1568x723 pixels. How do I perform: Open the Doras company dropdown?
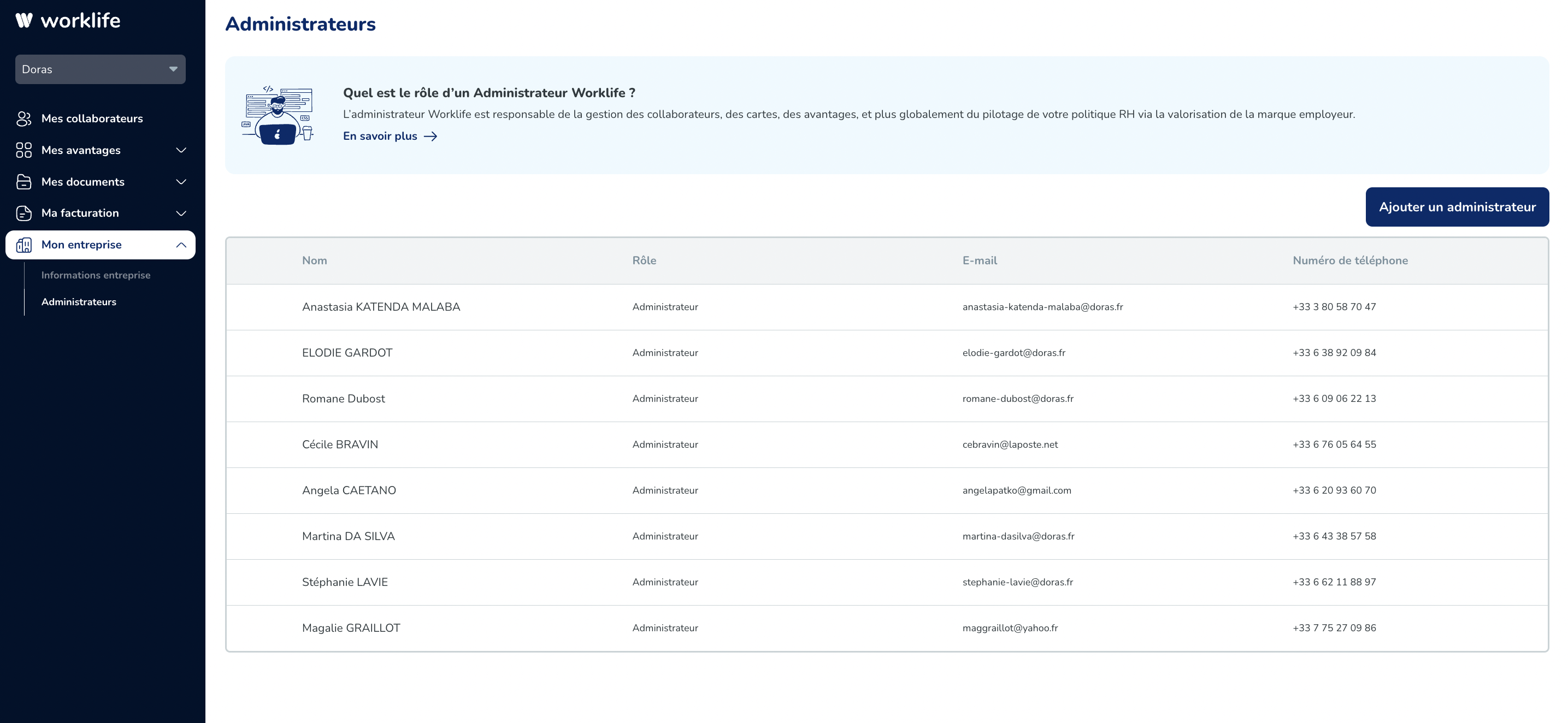click(101, 69)
